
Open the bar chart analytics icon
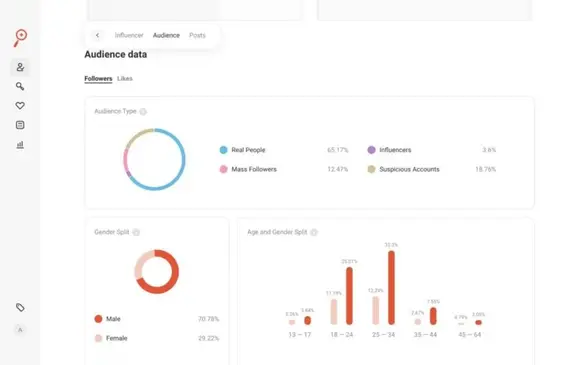pos(20,144)
